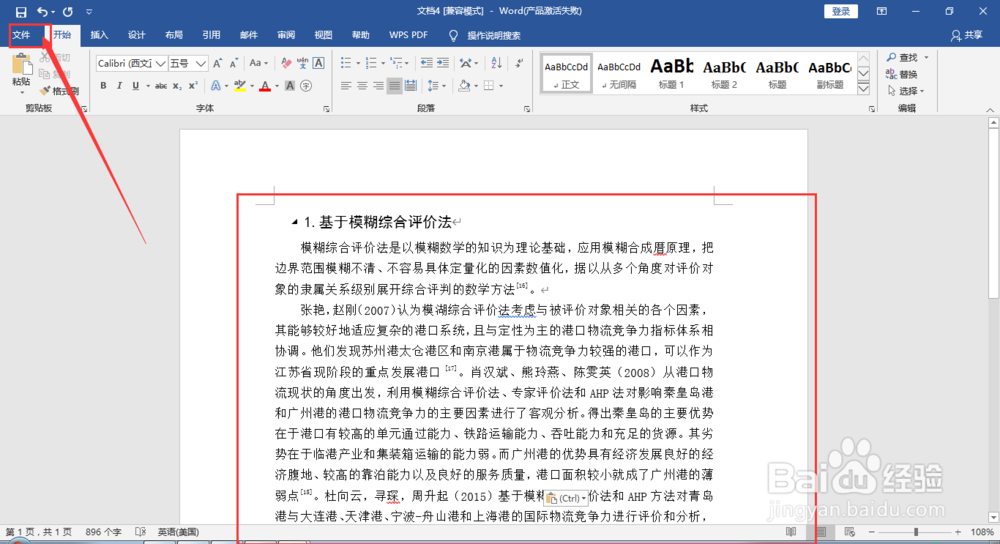Expand the styles gallery
The image size is (1000, 544).
pos(864,88)
